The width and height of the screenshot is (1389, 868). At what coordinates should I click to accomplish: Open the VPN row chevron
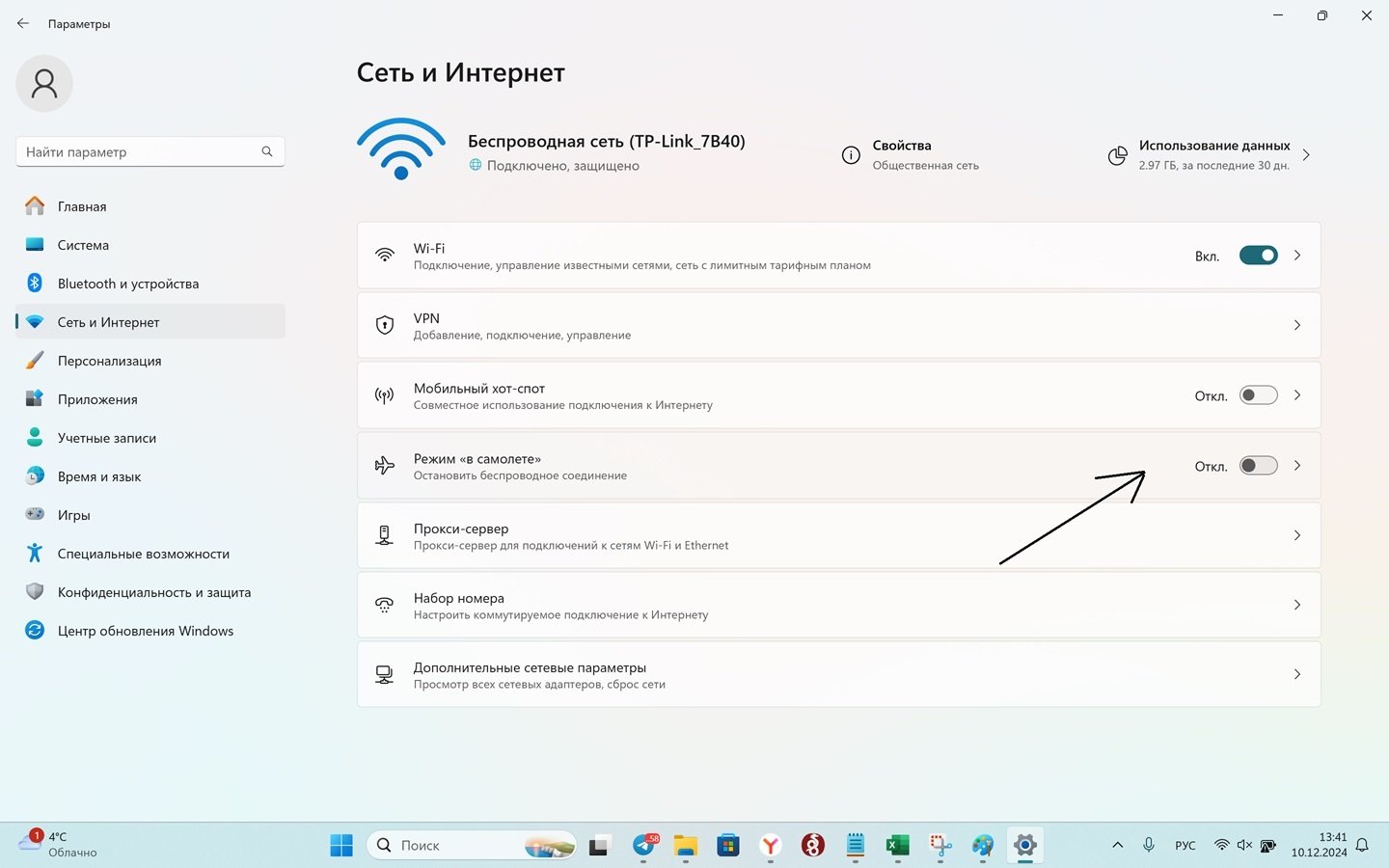1297,325
